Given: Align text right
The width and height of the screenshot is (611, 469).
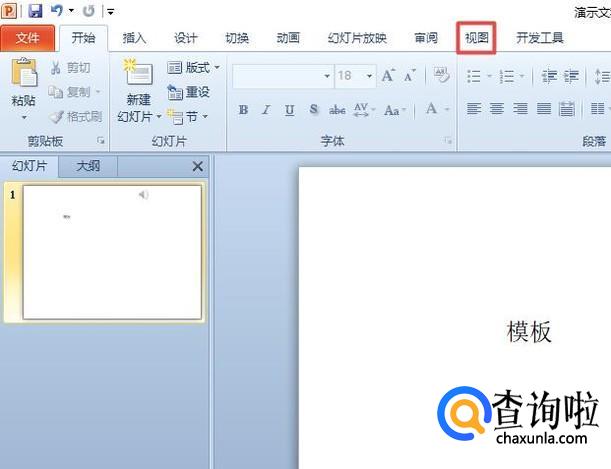Looking at the screenshot, I should tap(520, 109).
